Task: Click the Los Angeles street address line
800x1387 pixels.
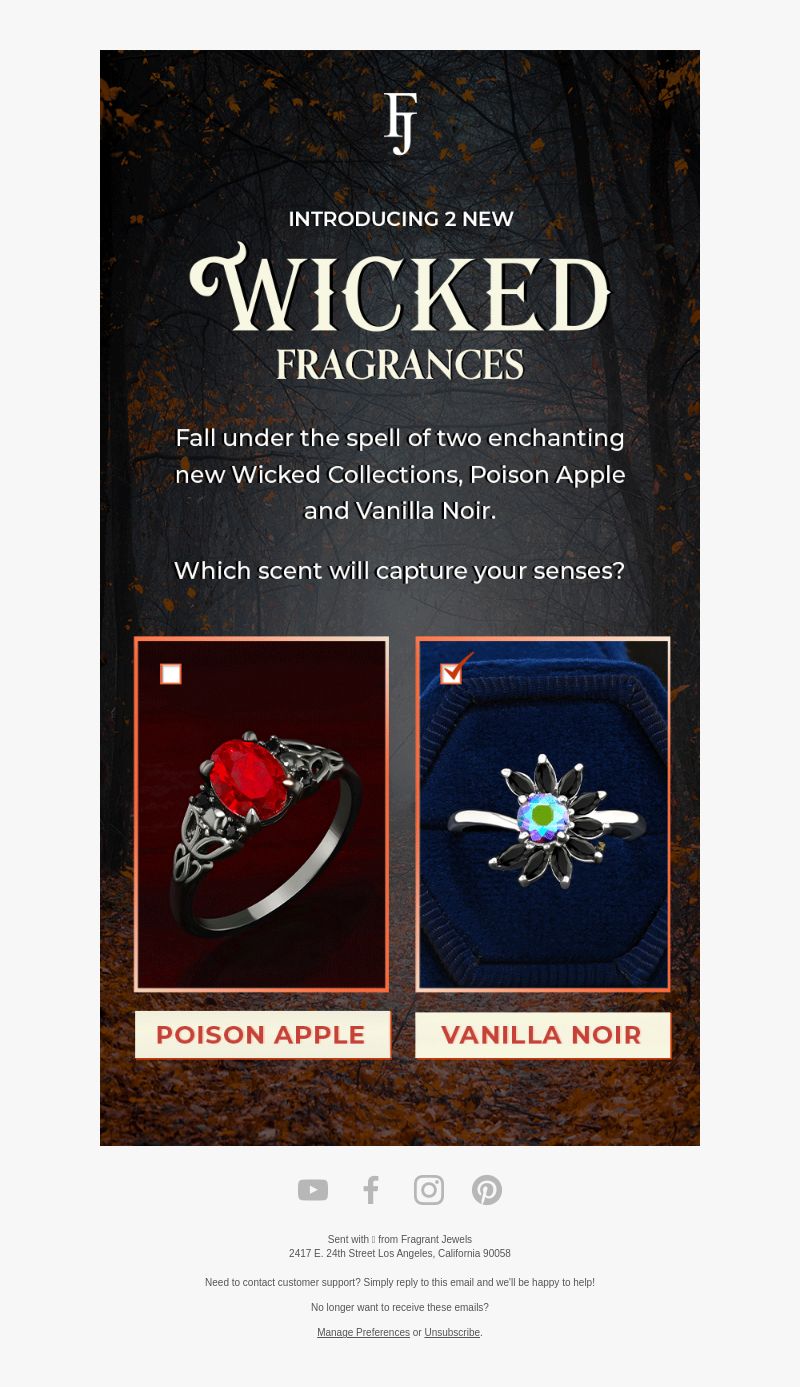Action: 400,1254
